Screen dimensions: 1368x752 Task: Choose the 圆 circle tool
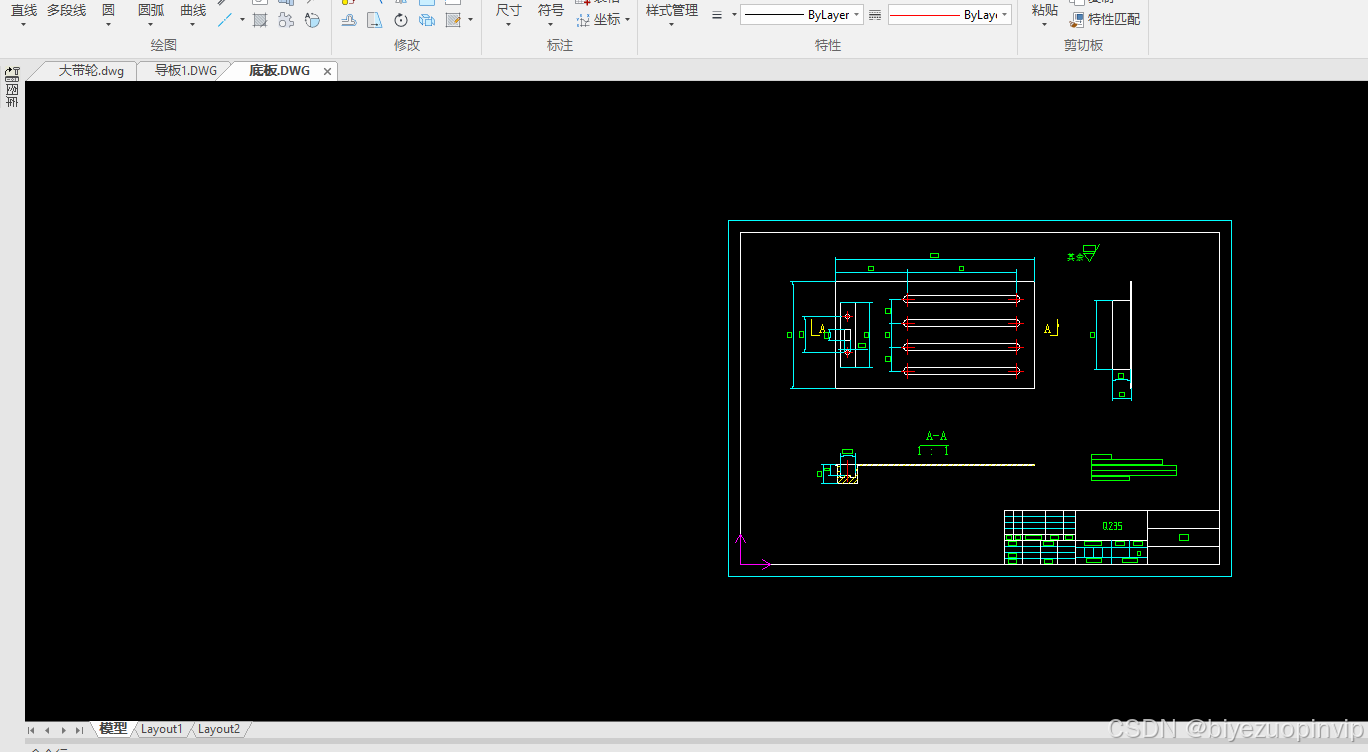pos(108,11)
